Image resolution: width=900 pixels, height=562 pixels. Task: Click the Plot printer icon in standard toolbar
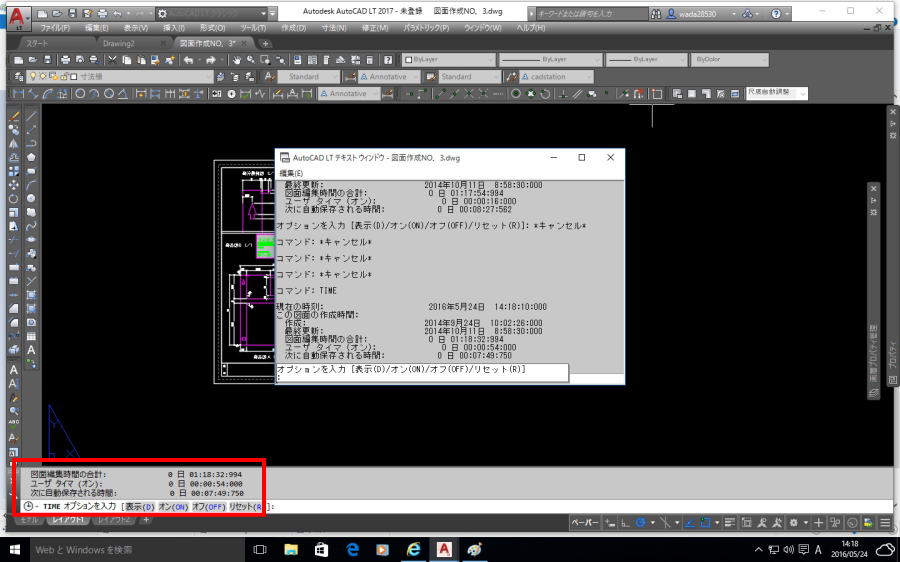65,60
